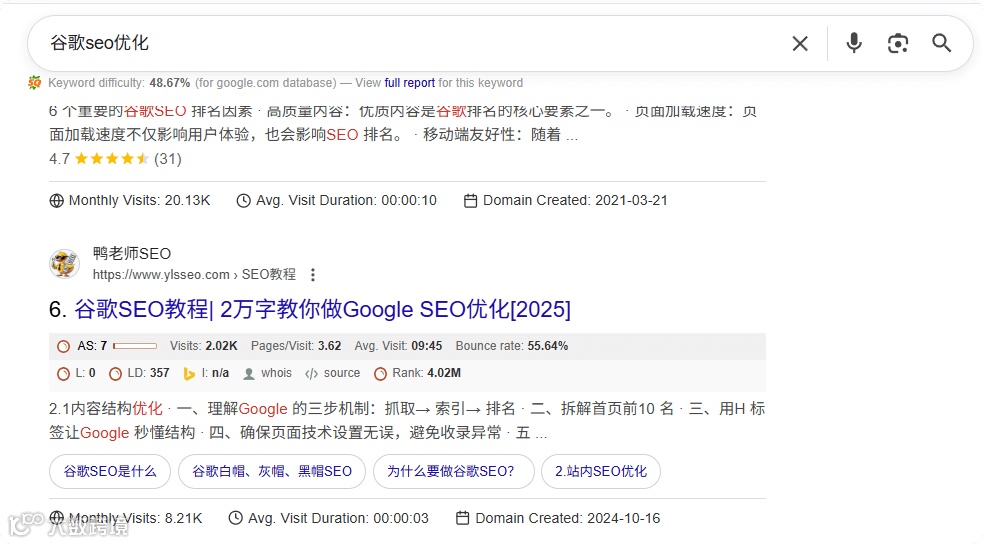Viewport: 983px width, 544px height.
Task: Click the clock icon by Avg. Visit Duration: 00:00:03
Action: pos(236,518)
